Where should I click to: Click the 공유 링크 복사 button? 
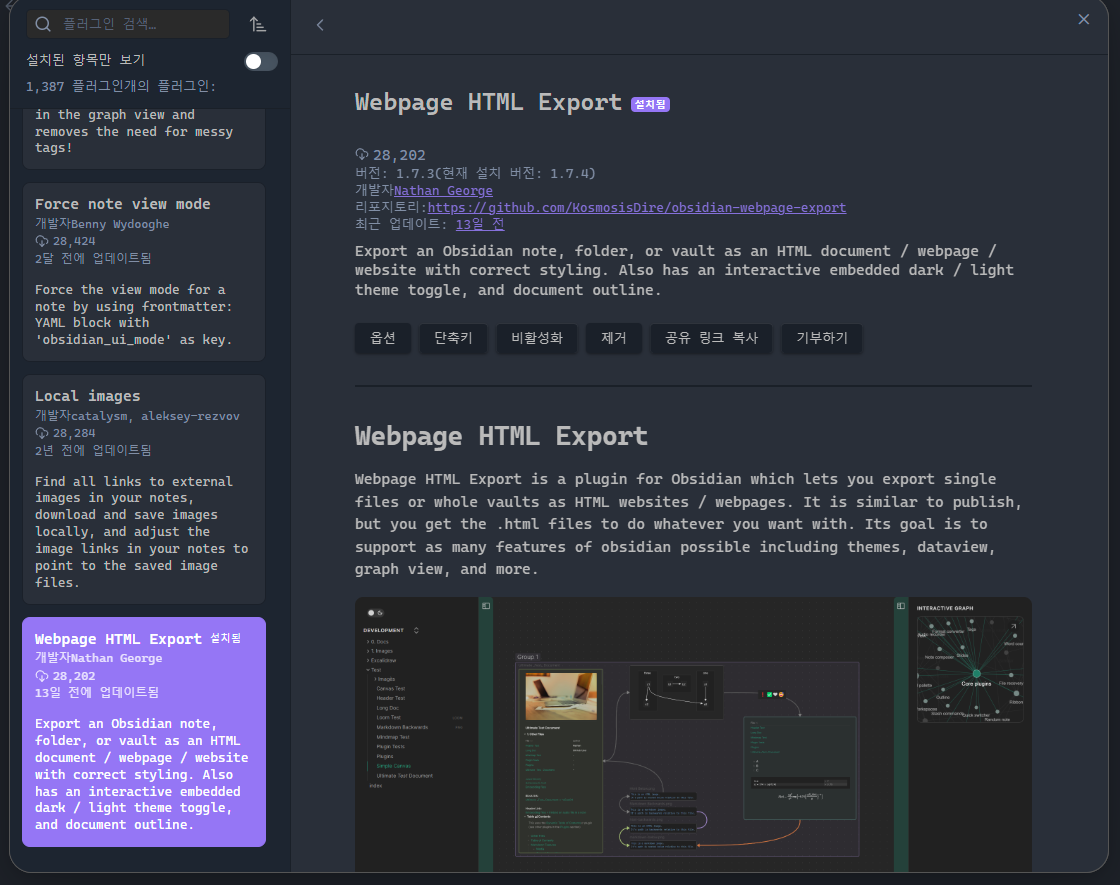[711, 338]
